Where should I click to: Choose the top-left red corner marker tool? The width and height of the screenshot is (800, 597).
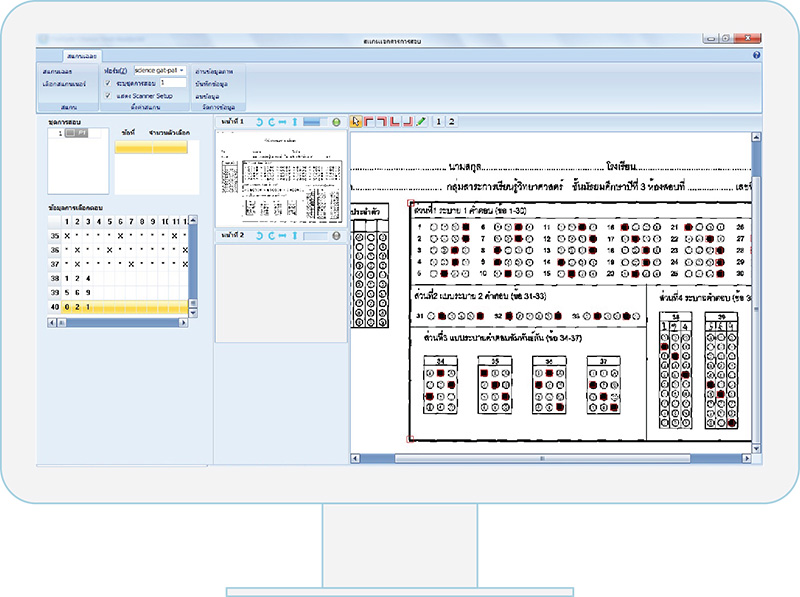pos(371,121)
